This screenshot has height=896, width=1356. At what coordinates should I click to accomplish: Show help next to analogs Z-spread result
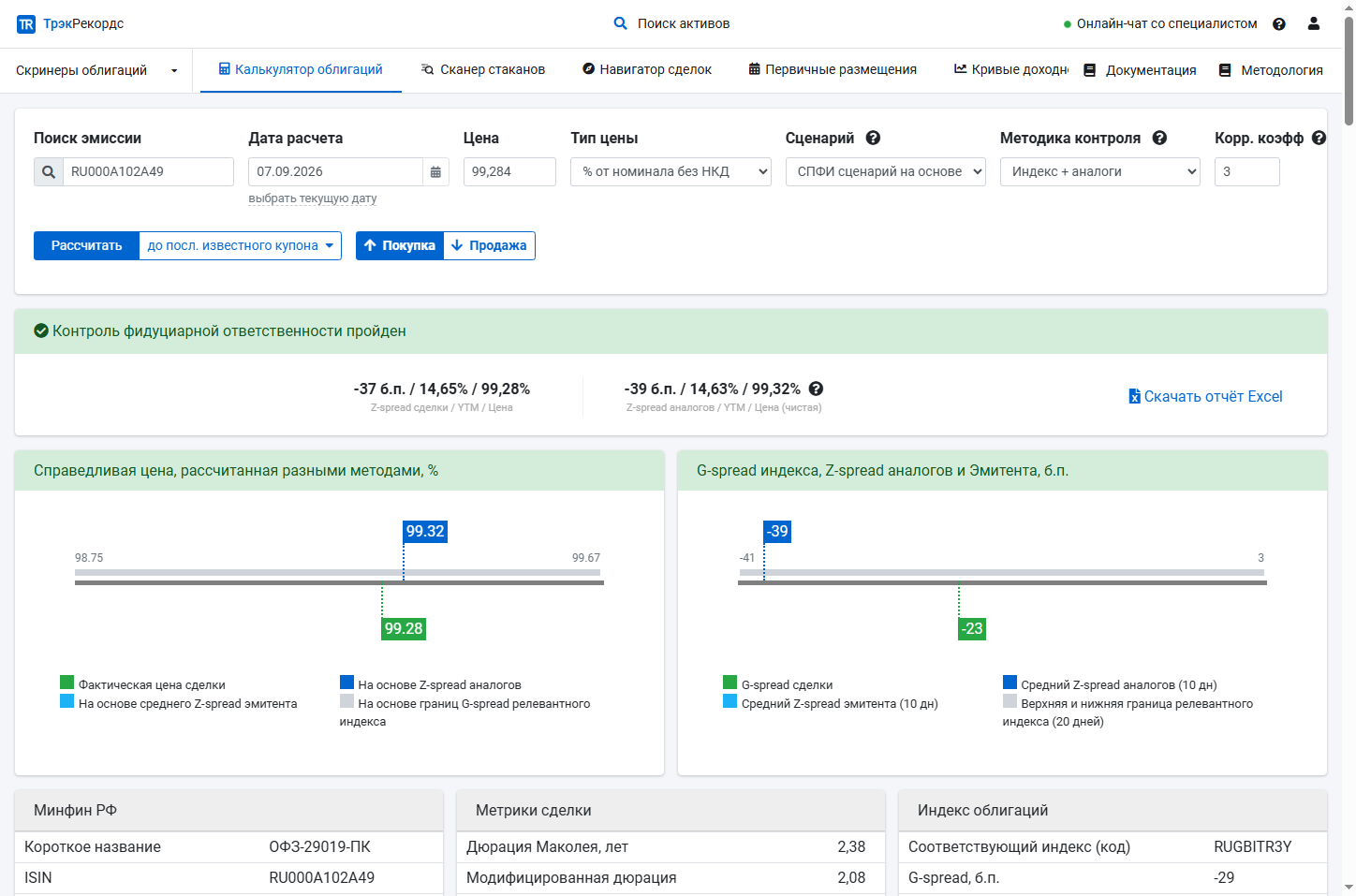point(816,389)
